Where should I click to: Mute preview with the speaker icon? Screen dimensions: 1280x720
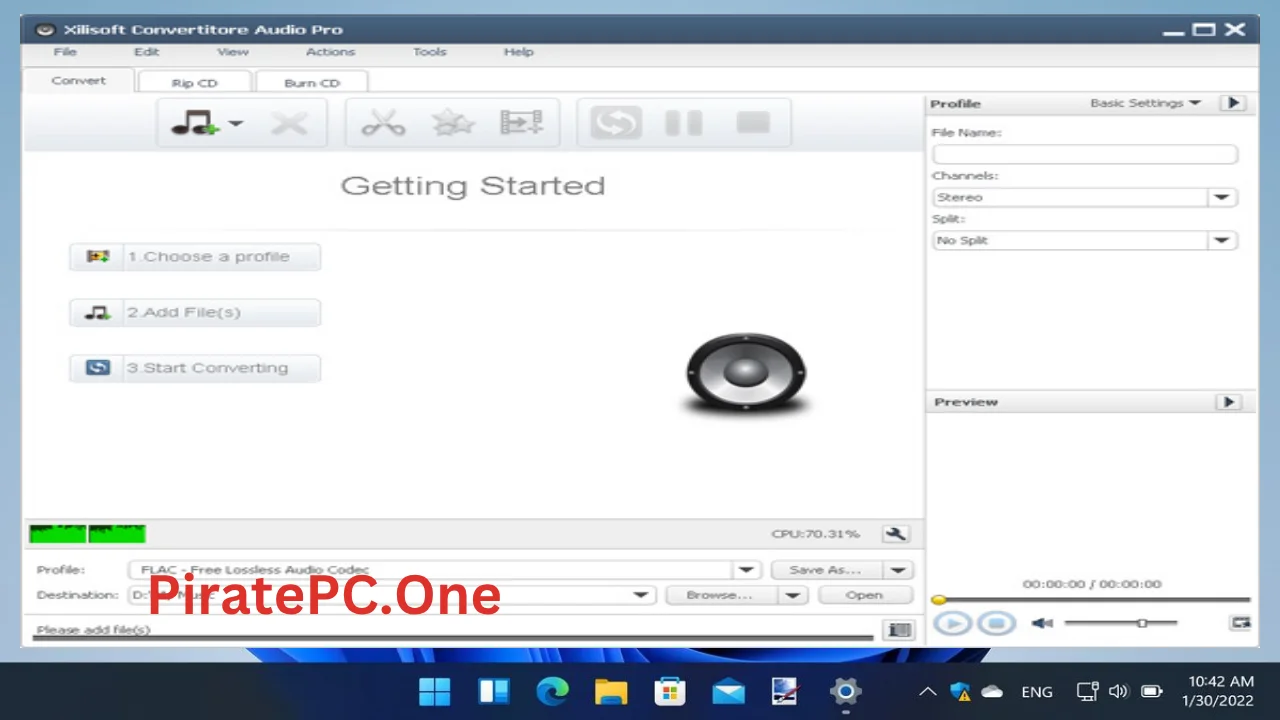coord(1042,623)
